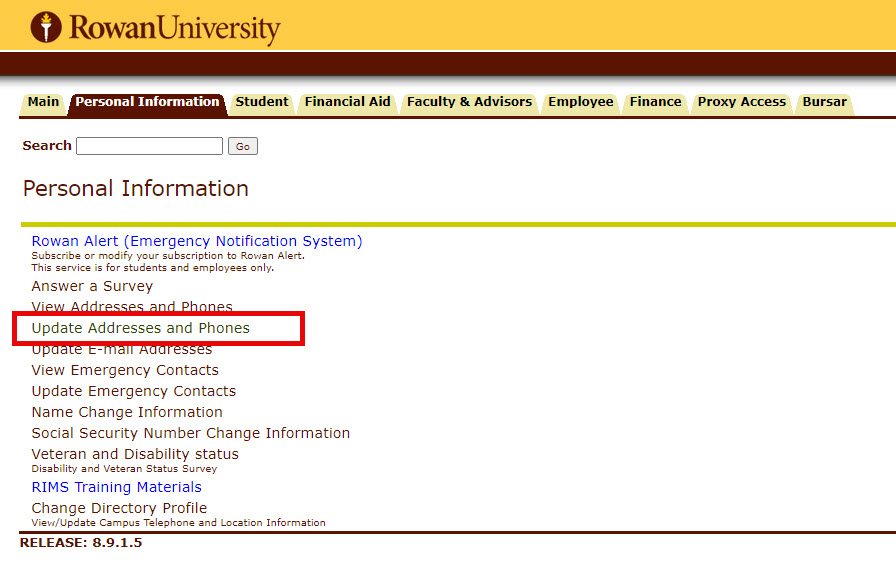Switch to the Finance tab
This screenshot has width=896, height=563.
655,102
